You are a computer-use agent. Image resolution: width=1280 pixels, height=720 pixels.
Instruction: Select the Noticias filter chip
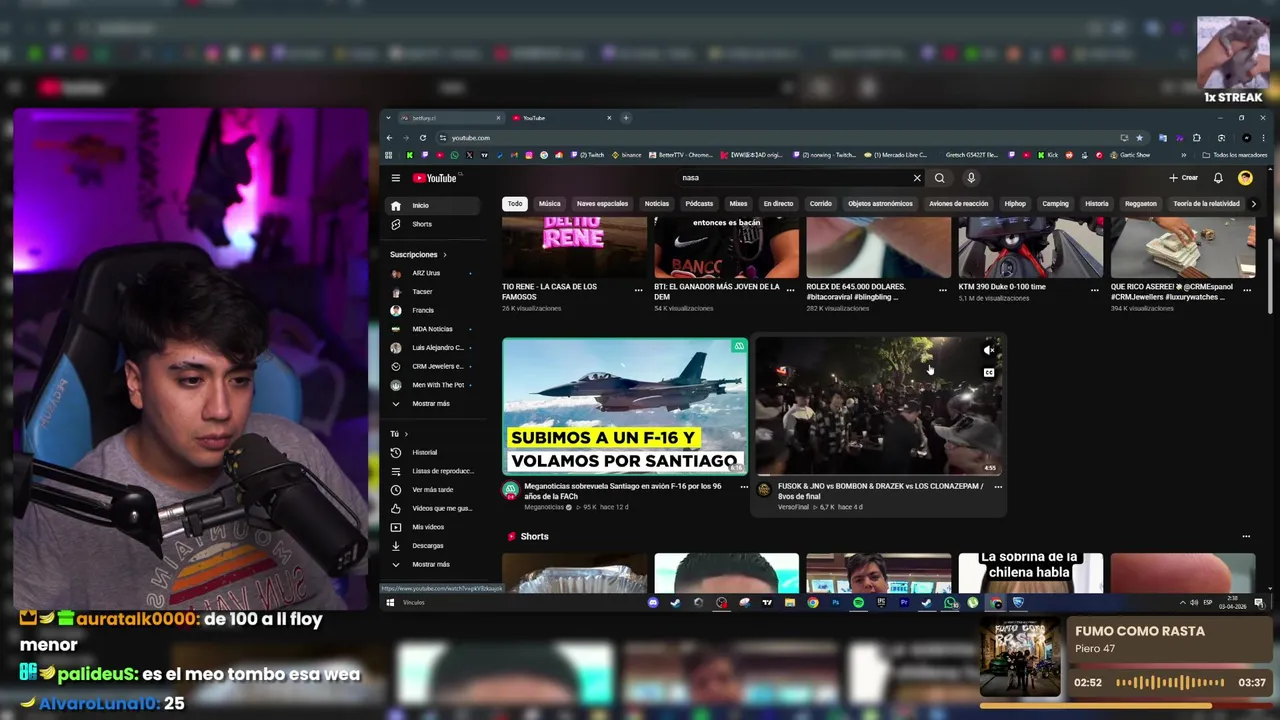point(657,204)
